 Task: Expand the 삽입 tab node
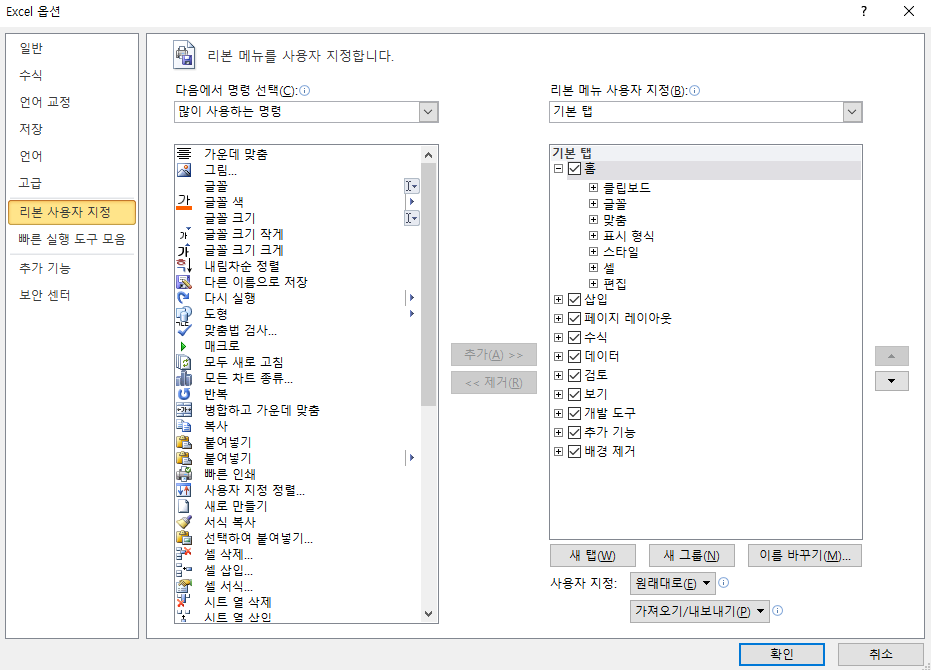coord(558,299)
